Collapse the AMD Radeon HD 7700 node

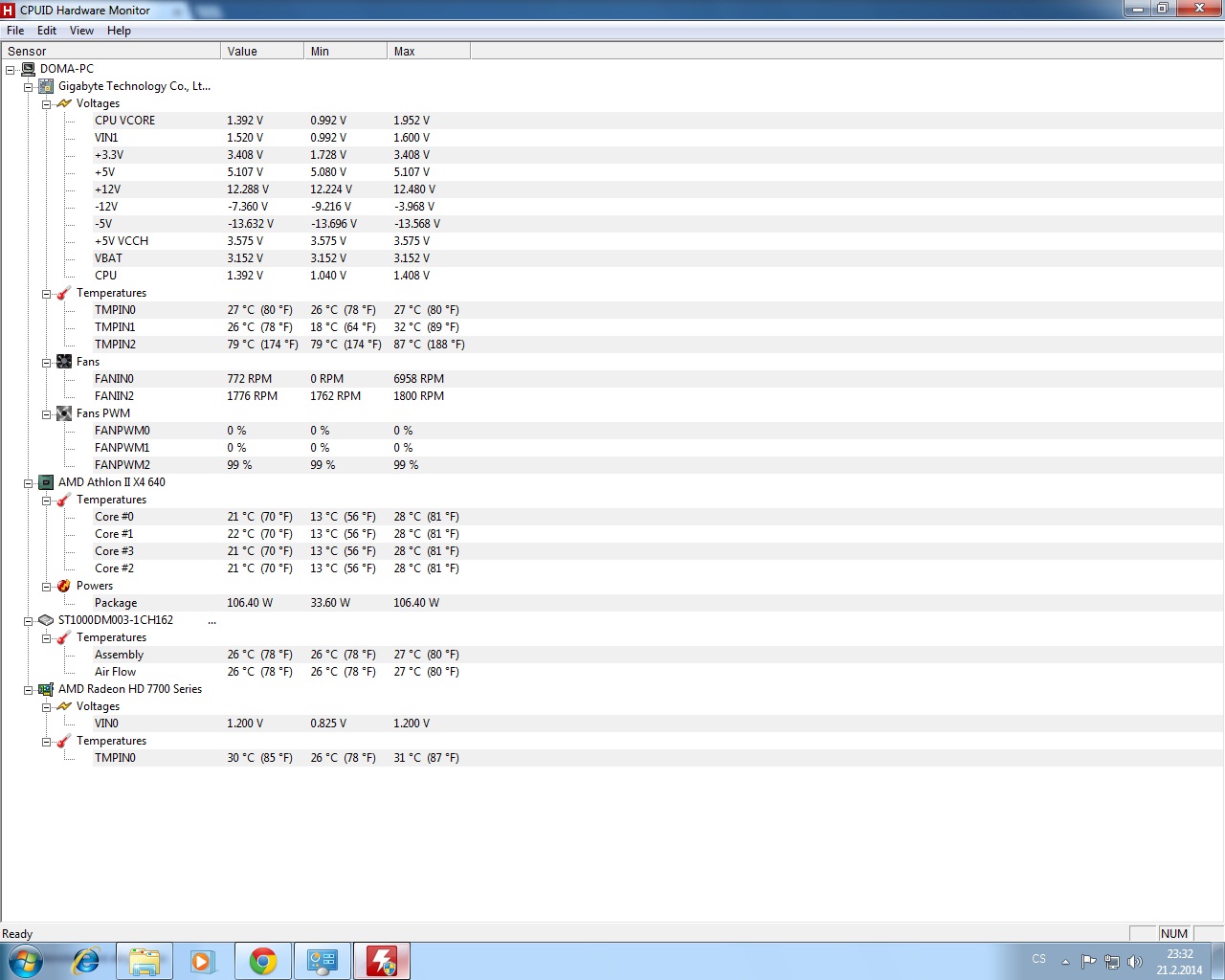[x=29, y=689]
